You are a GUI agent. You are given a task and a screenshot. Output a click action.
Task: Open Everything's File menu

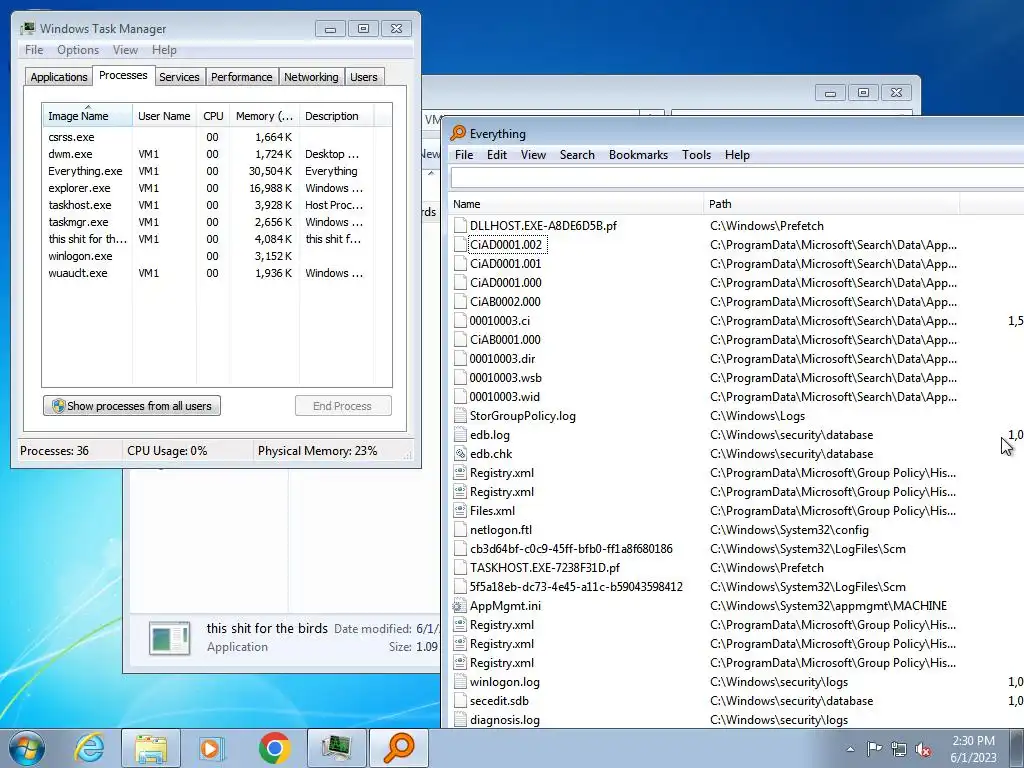pos(464,155)
